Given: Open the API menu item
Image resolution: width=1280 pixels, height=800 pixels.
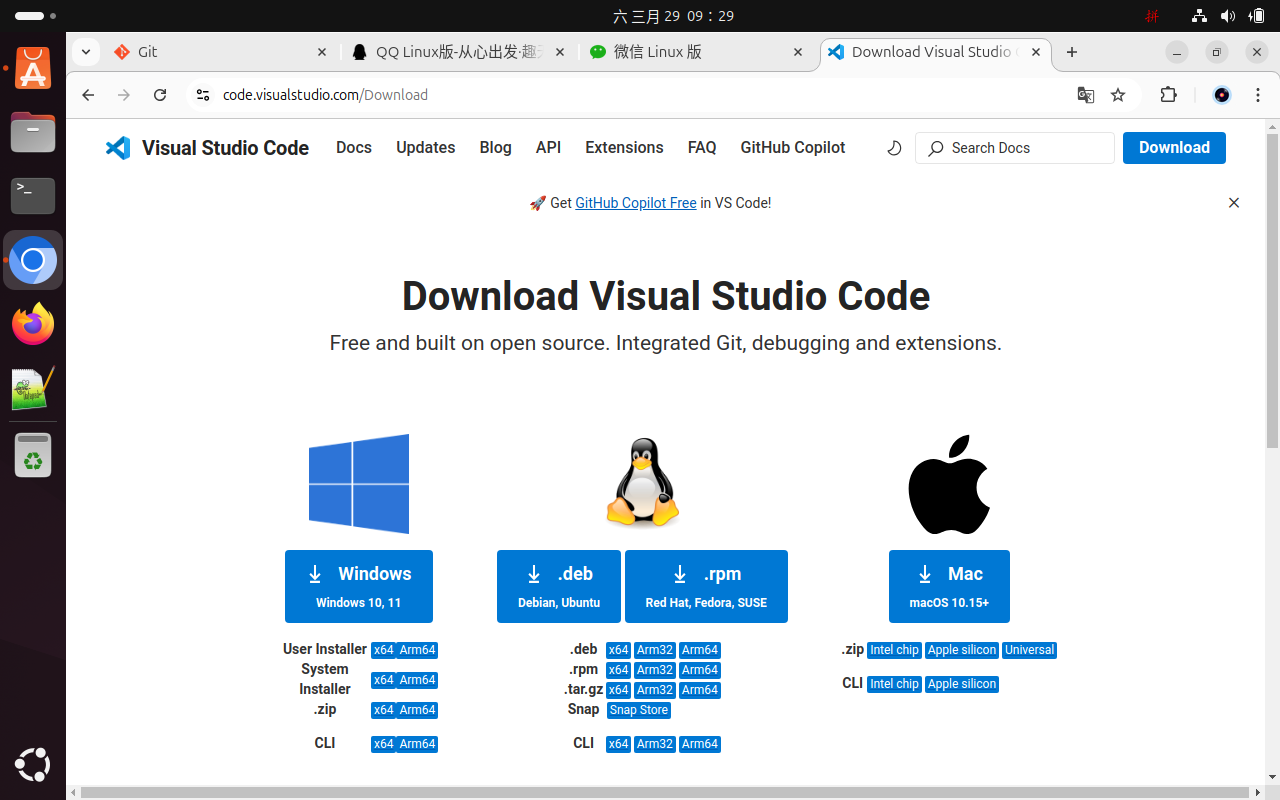Looking at the screenshot, I should 548,148.
